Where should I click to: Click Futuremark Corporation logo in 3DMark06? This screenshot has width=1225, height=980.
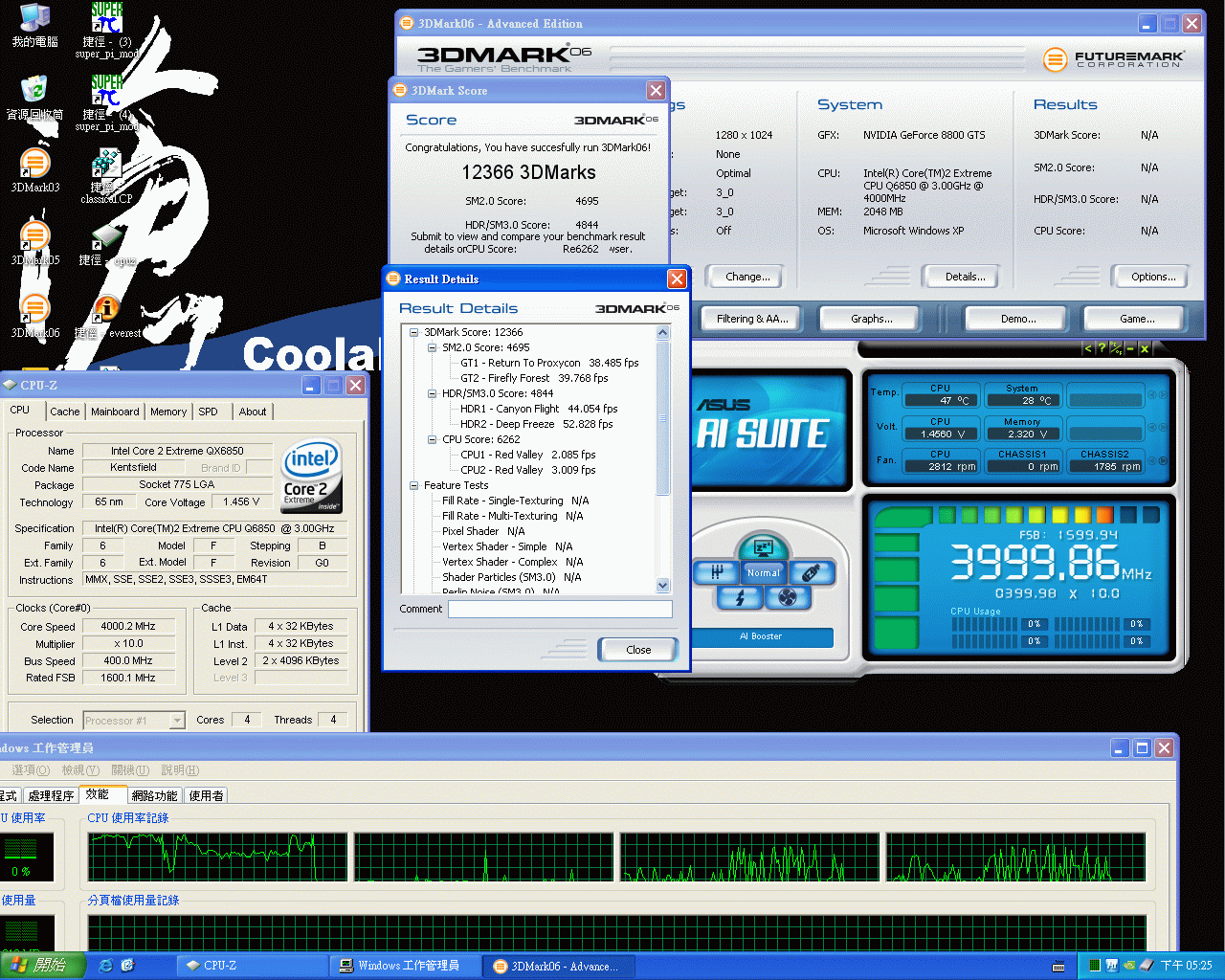[1113, 59]
